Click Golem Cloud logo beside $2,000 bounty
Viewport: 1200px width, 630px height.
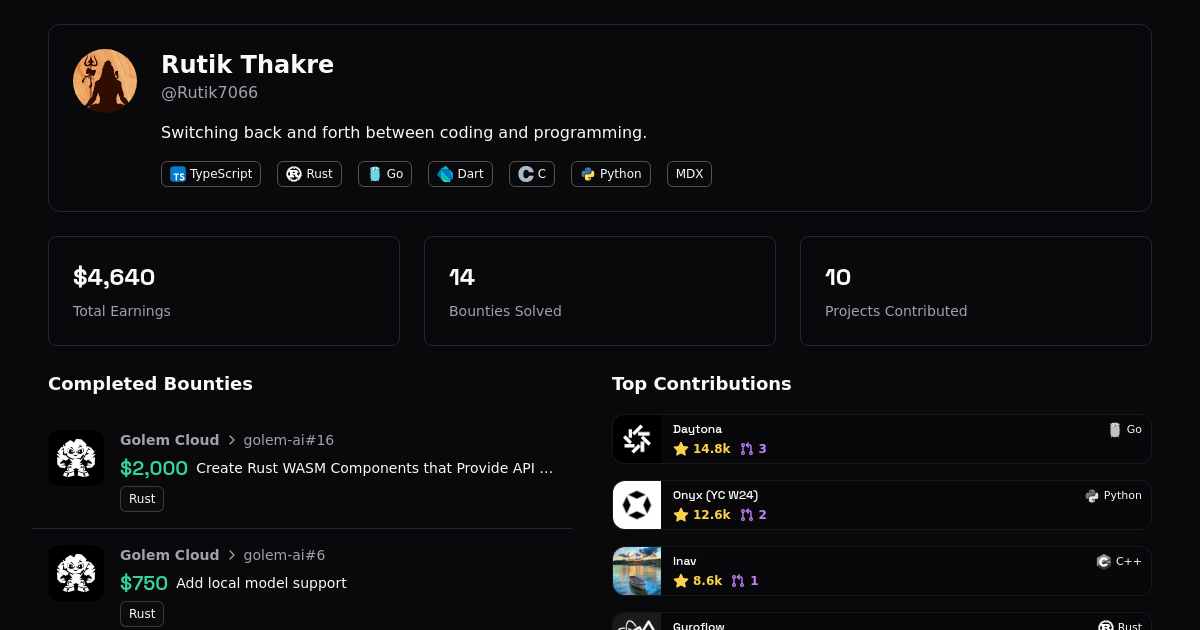76,458
